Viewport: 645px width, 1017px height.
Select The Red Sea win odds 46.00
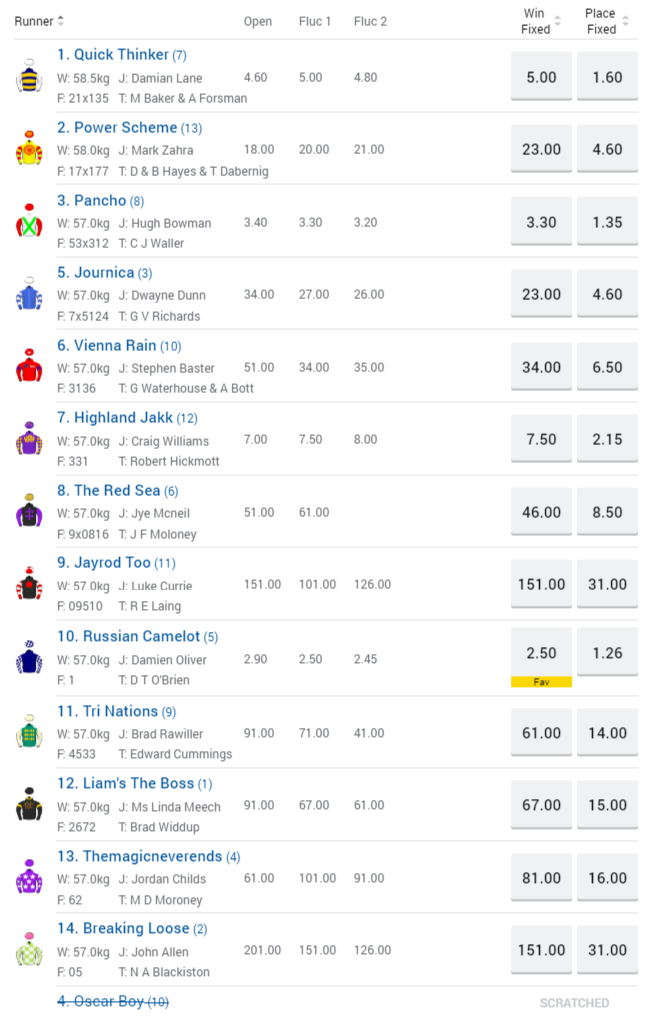tap(541, 512)
